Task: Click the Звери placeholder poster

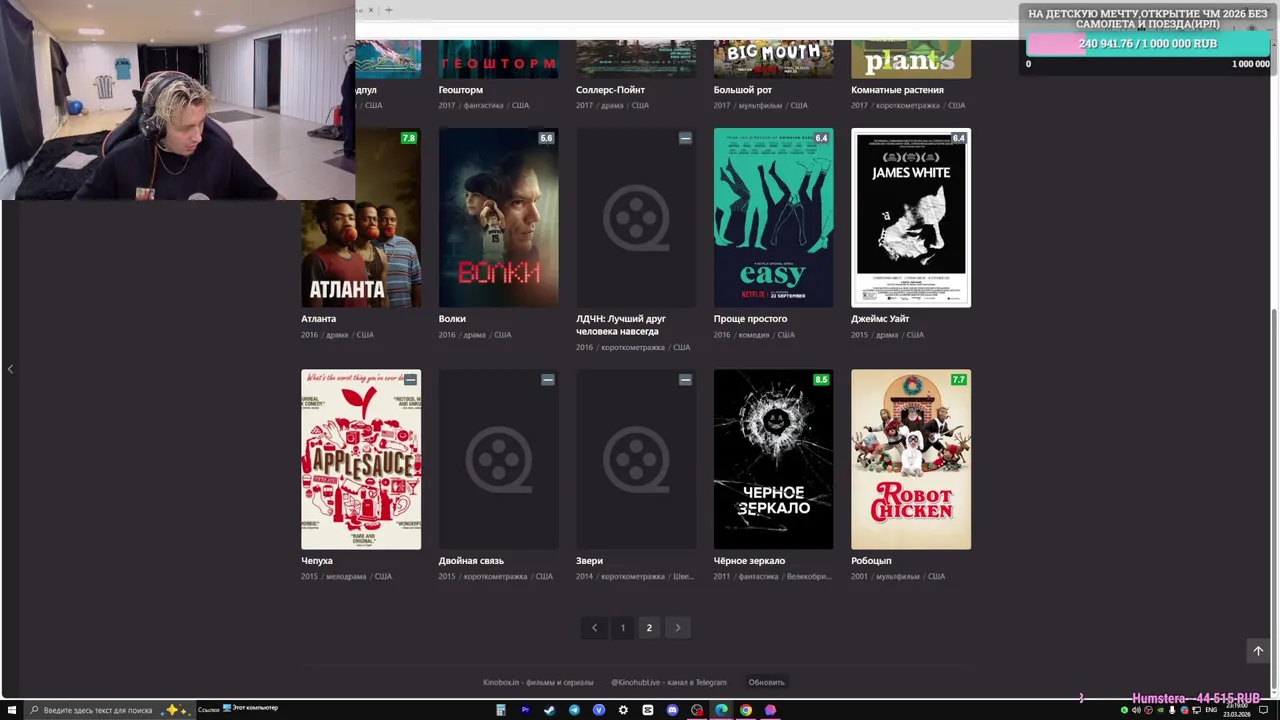Action: pos(636,460)
